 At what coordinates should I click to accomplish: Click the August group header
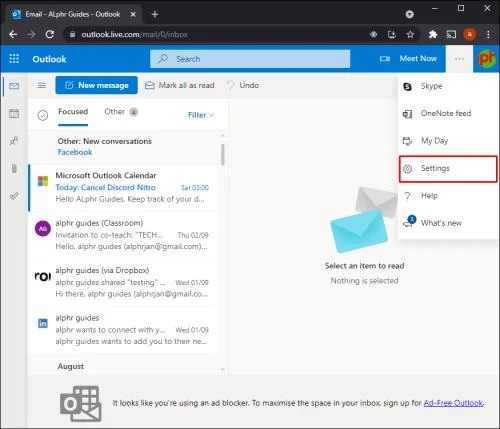point(71,366)
